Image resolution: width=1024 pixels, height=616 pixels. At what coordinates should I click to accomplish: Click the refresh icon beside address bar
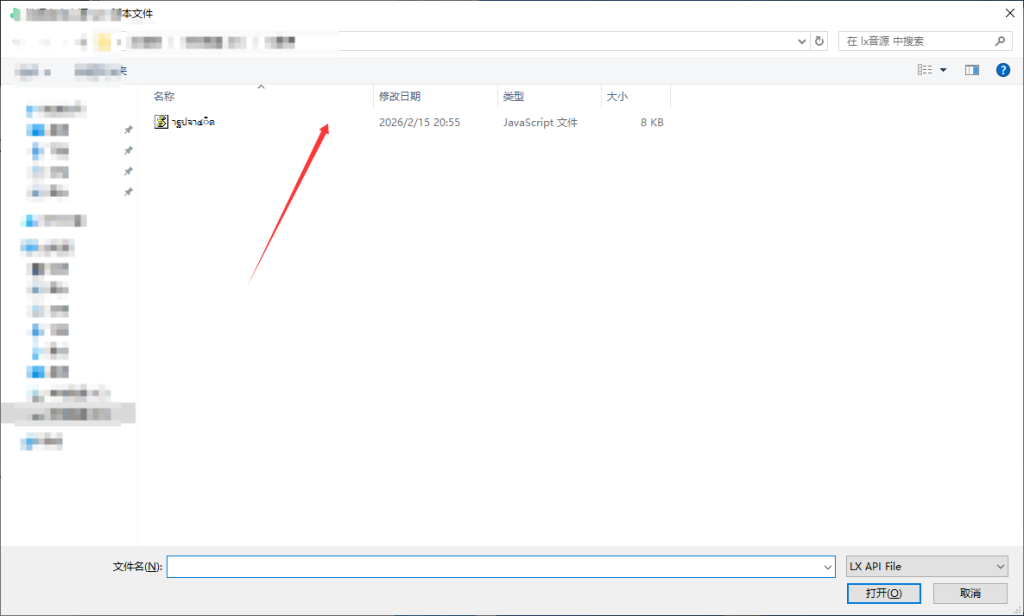point(819,41)
